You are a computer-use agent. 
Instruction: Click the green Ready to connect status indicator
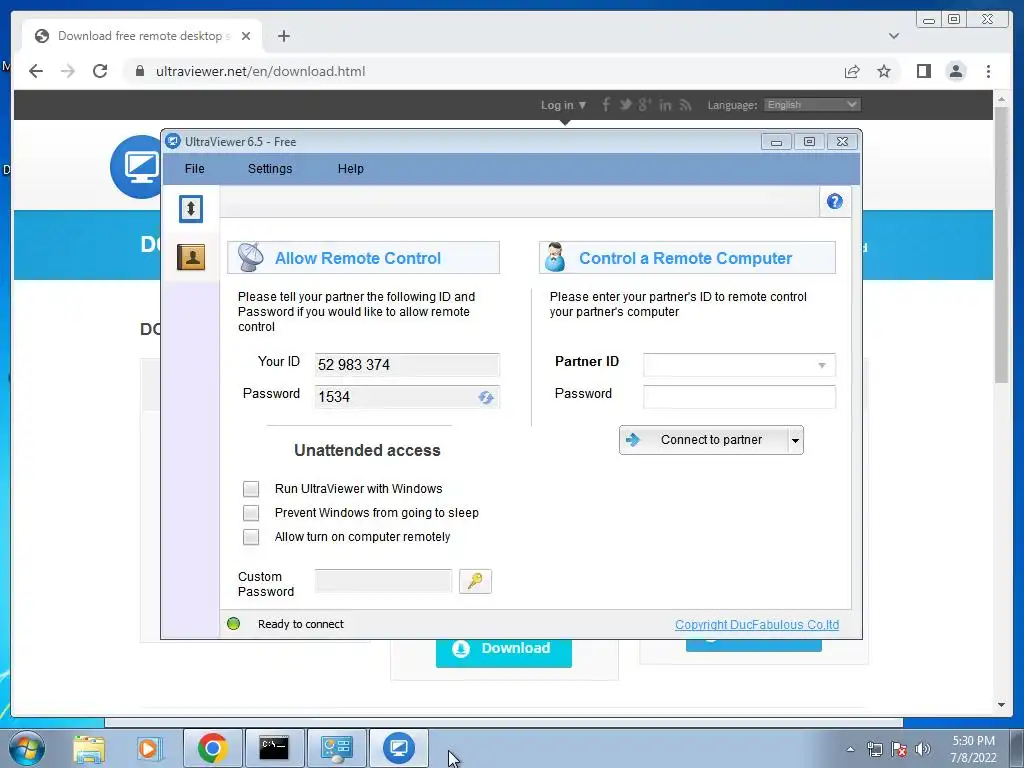tap(233, 624)
